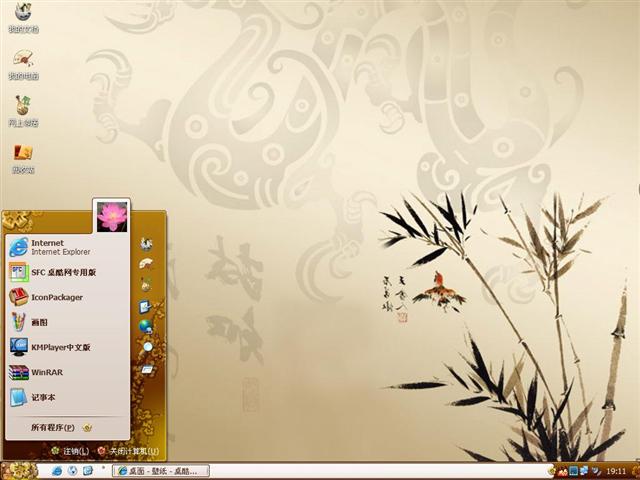Click the network computers tray icon
Viewport: 640px width, 480px height.
click(584, 471)
